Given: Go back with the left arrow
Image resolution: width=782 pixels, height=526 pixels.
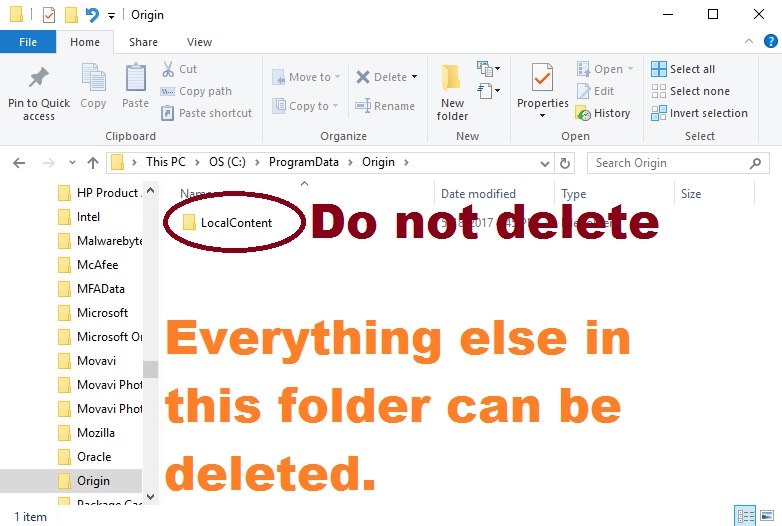Looking at the screenshot, I should click(x=19, y=163).
